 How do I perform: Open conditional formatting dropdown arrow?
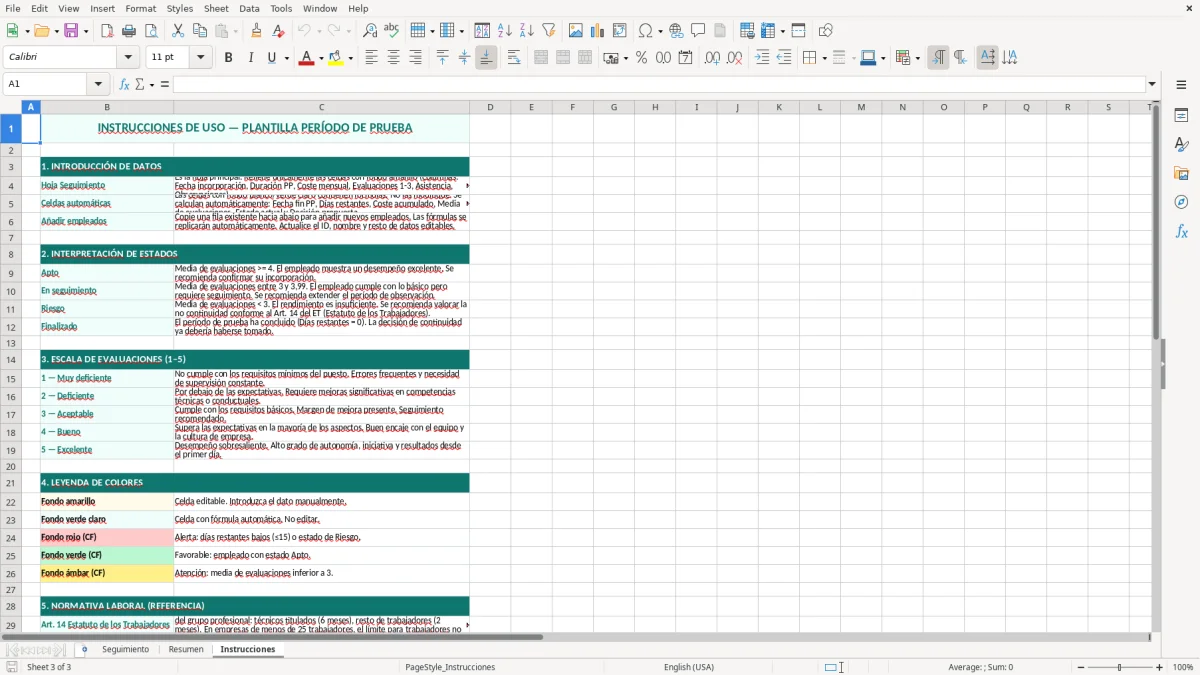[x=917, y=58]
